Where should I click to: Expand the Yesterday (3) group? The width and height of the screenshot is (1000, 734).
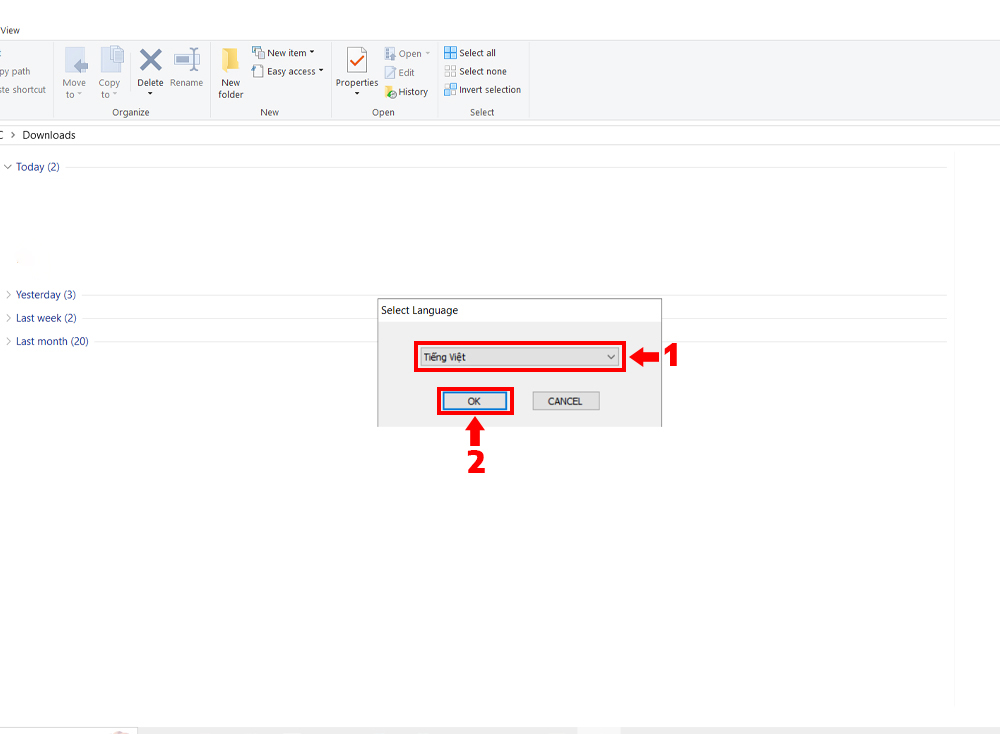click(8, 295)
